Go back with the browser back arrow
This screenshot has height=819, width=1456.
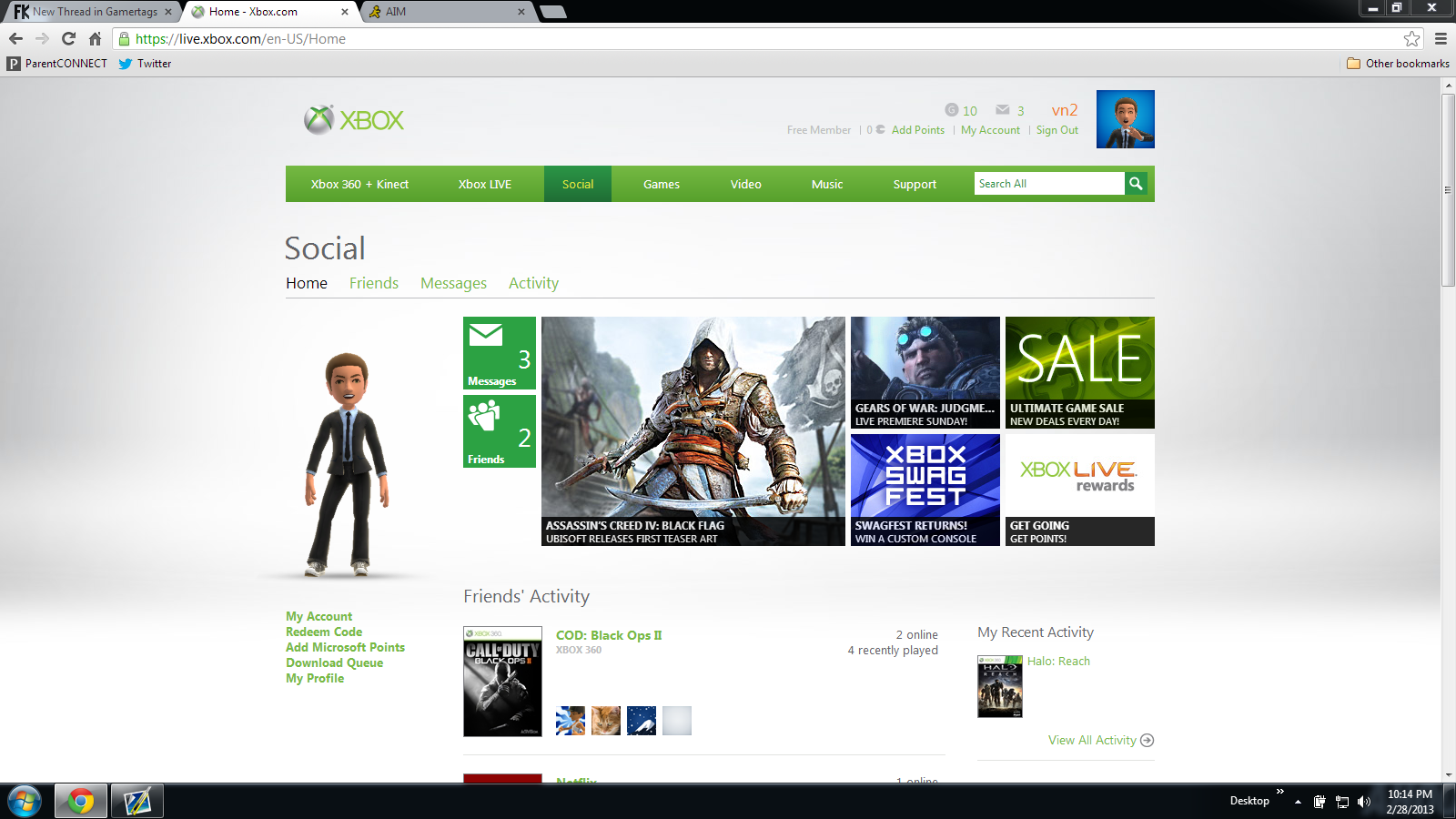point(15,38)
